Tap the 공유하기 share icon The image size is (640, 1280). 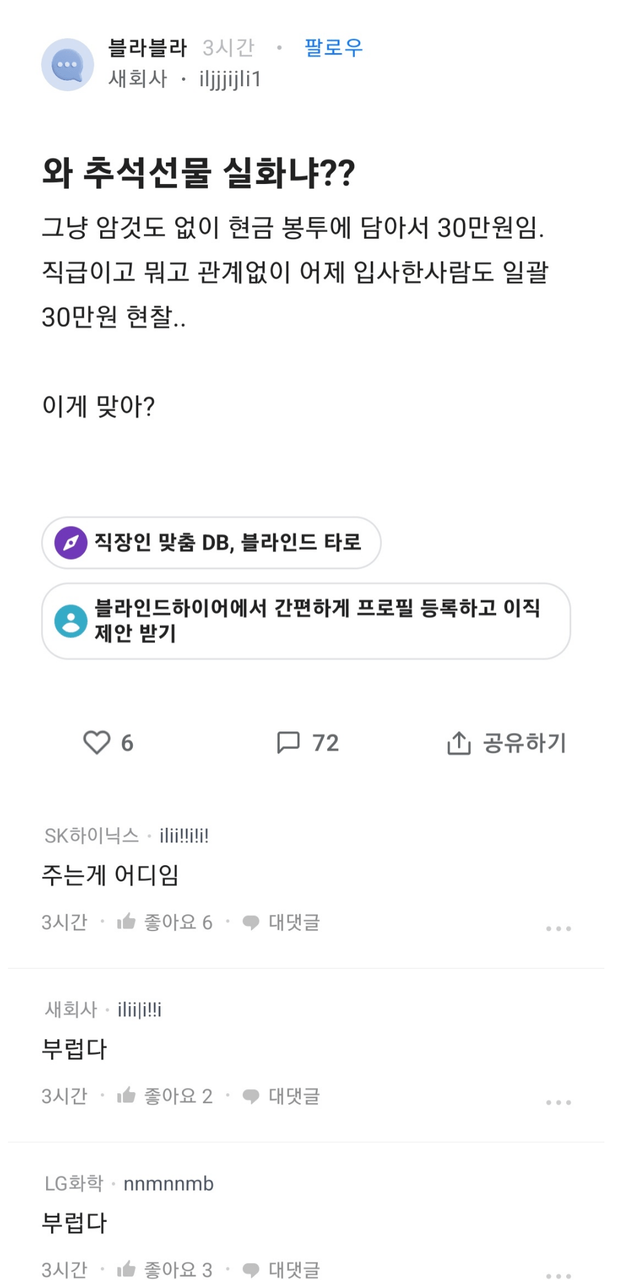tap(458, 743)
